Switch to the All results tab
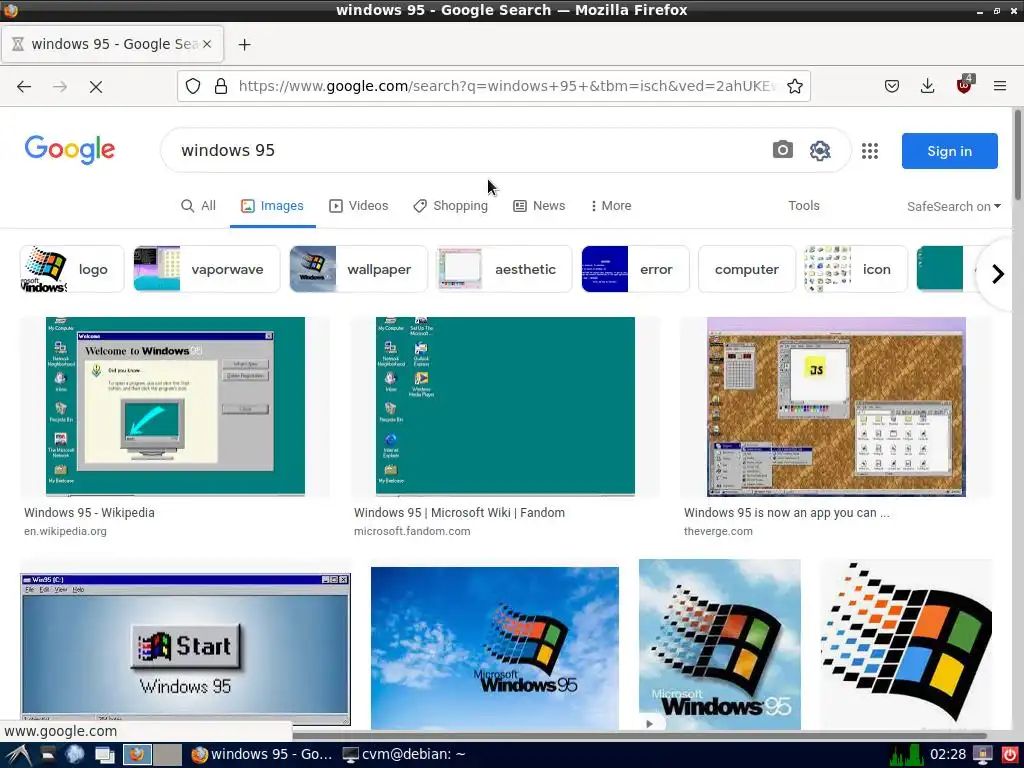 pyautogui.click(x=198, y=206)
